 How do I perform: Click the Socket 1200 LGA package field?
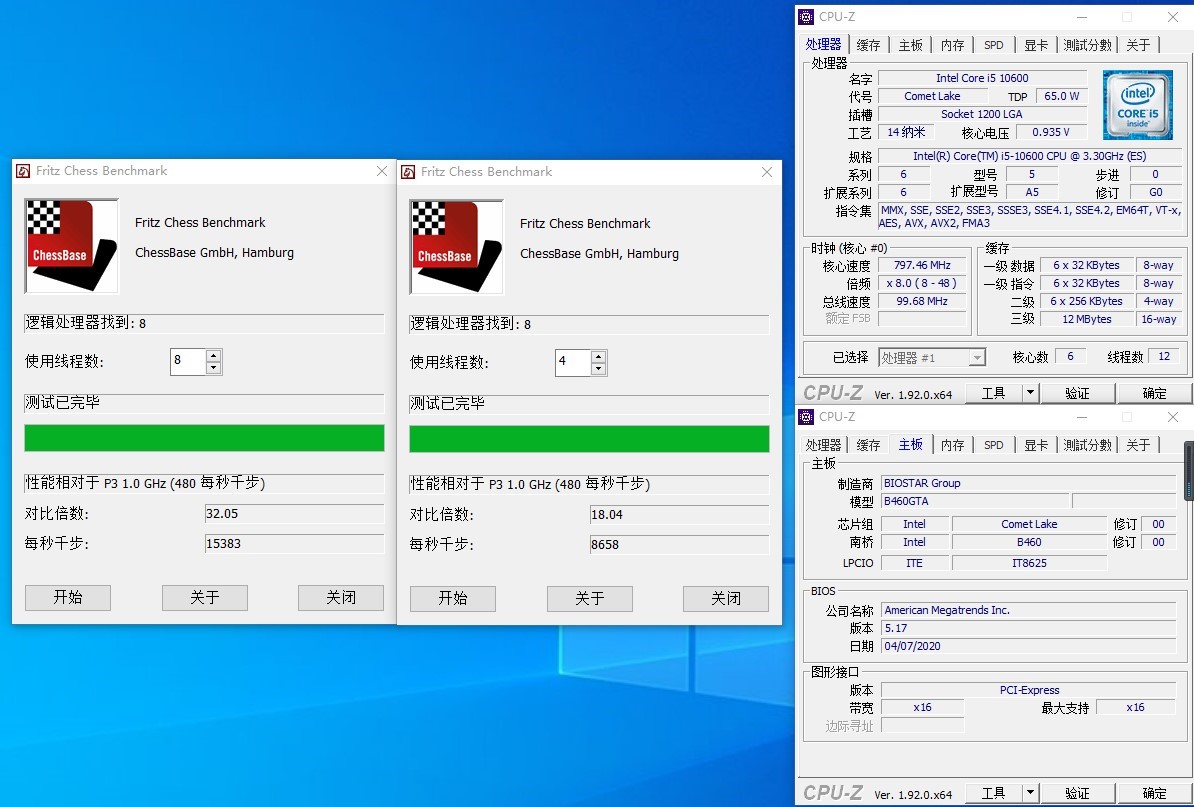click(x=982, y=114)
